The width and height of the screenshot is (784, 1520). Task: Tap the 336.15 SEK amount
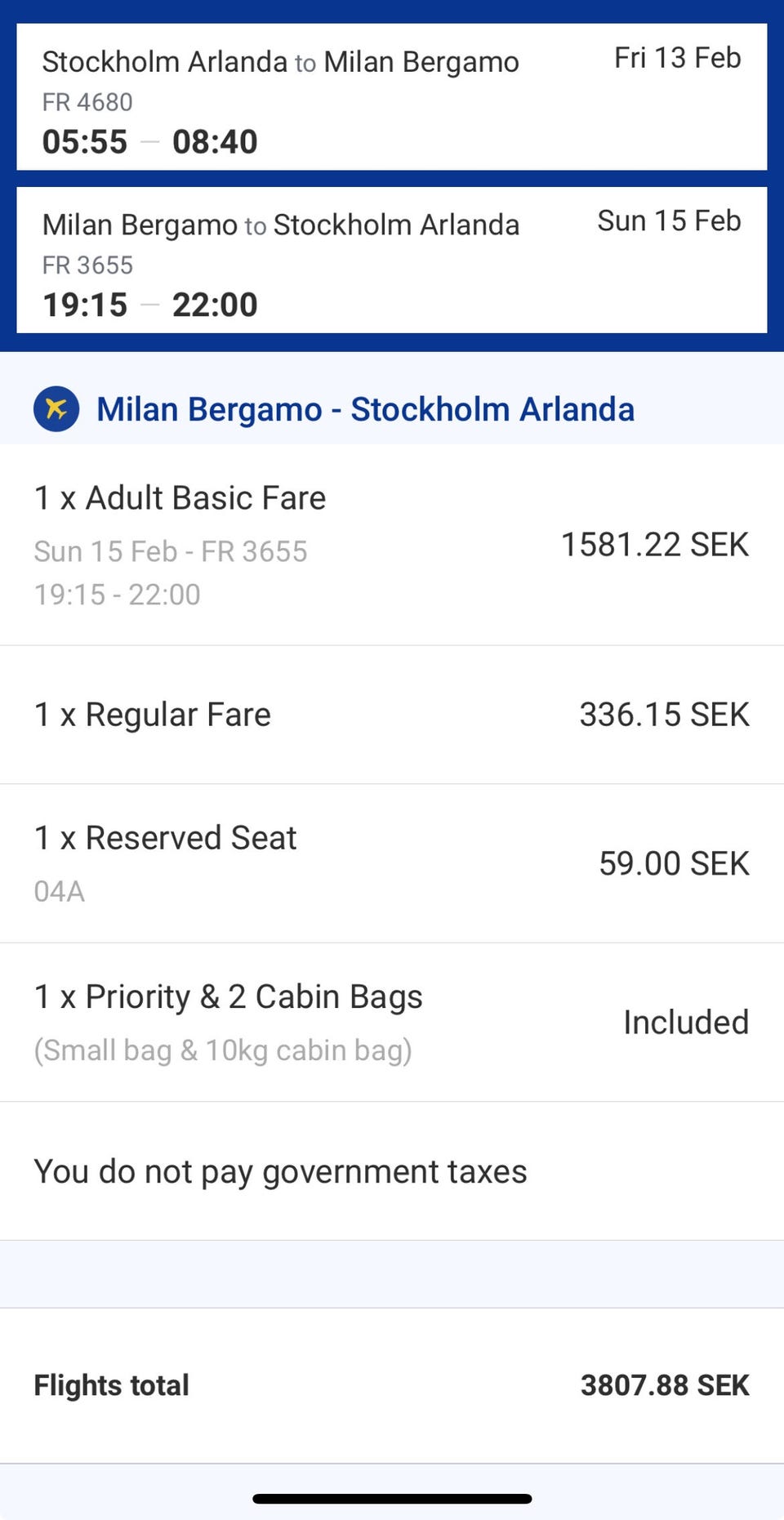(664, 715)
